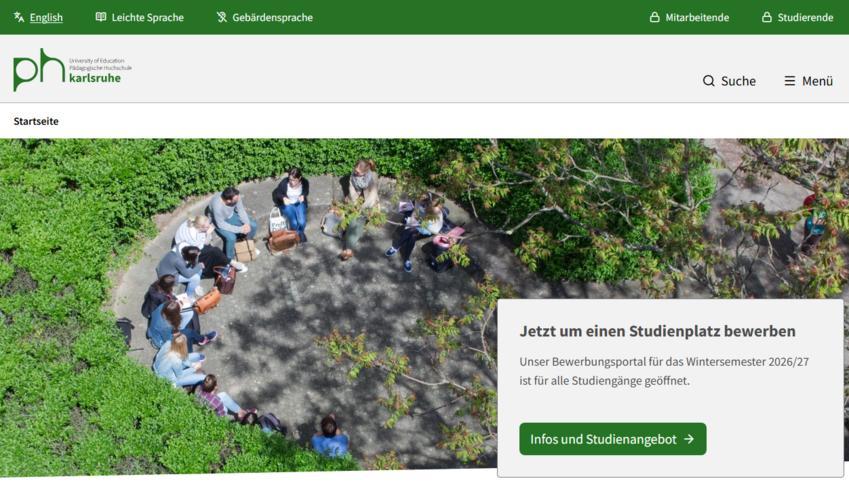Click the book icon for Leichte Sprache
This screenshot has width=849, height=500.
click(x=101, y=17)
